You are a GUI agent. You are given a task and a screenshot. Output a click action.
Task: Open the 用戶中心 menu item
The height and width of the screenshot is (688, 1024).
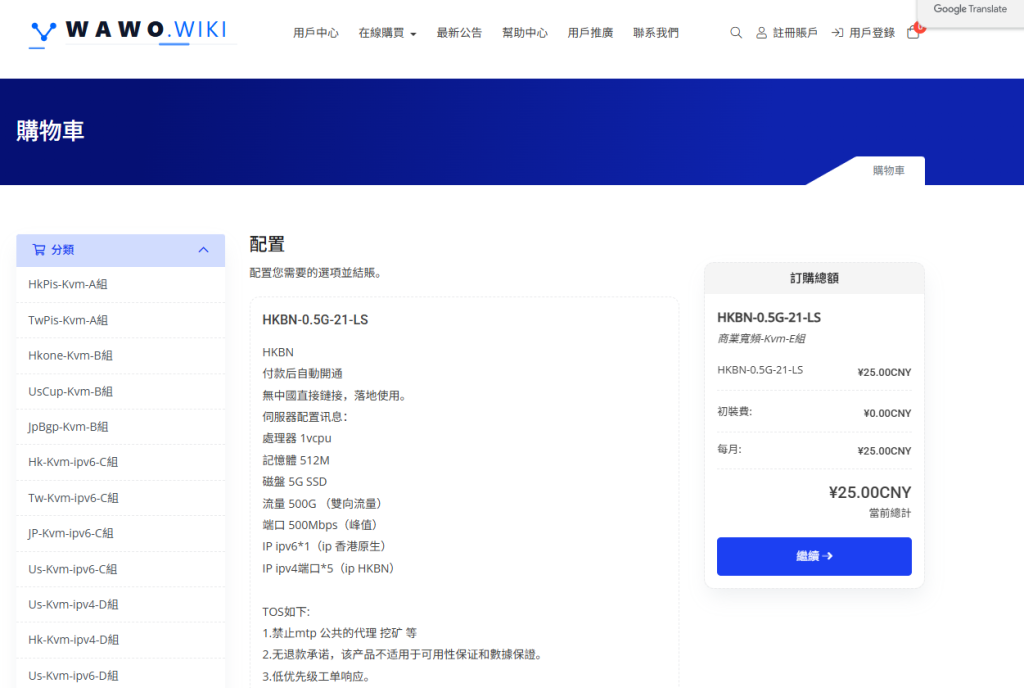pyautogui.click(x=316, y=33)
